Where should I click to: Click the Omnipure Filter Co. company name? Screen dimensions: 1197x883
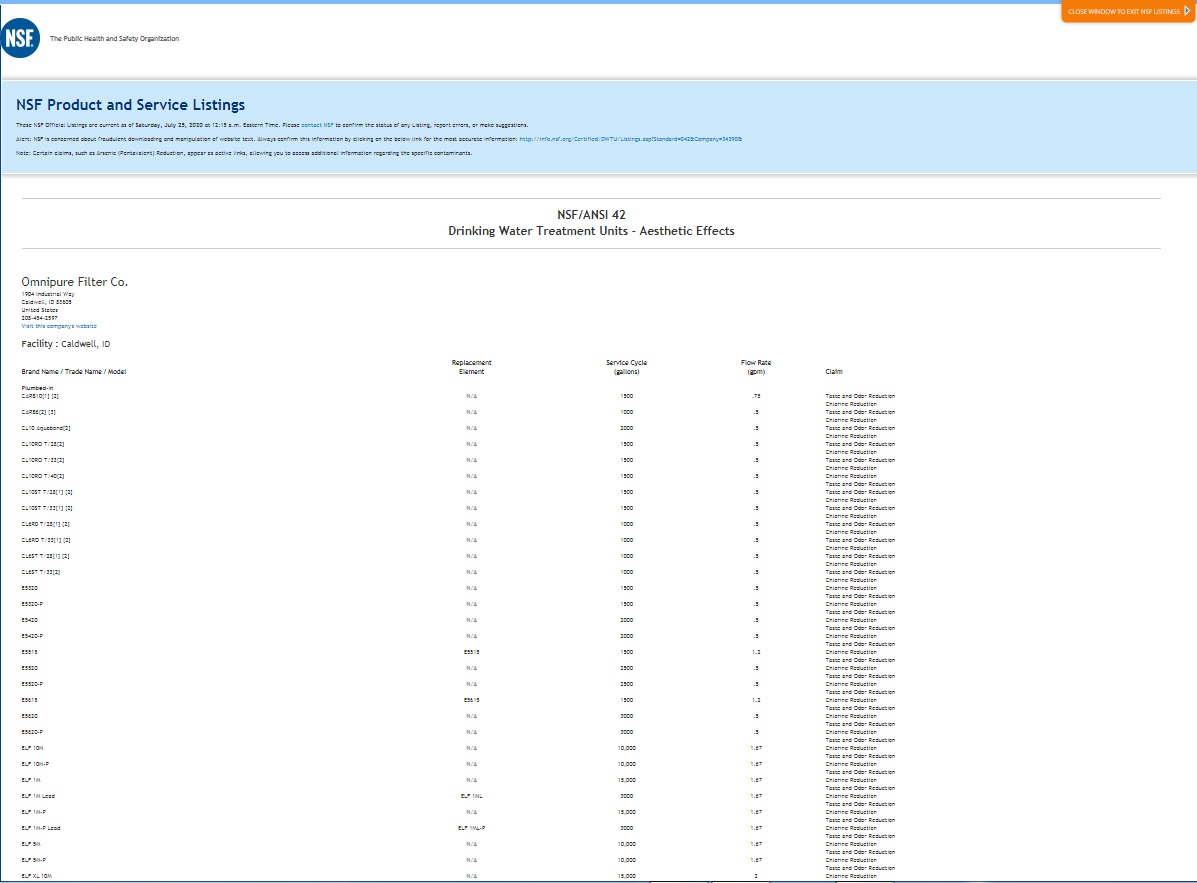click(x=74, y=282)
